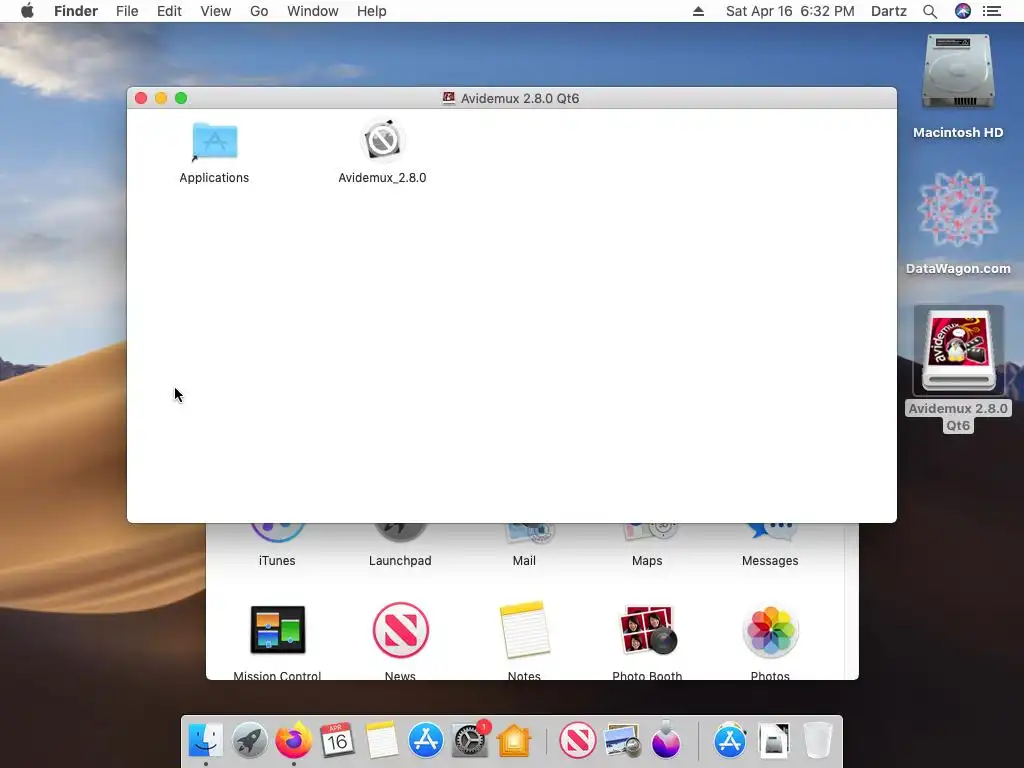Open Mission Control in the background Finder window

278,630
